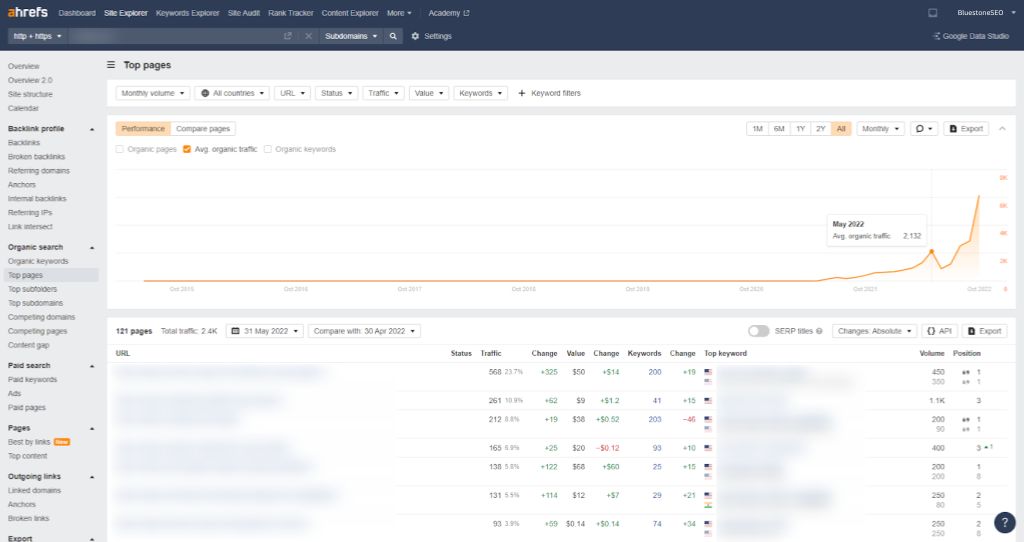Click the API button above table
The image size is (1024, 542).
(x=939, y=331)
